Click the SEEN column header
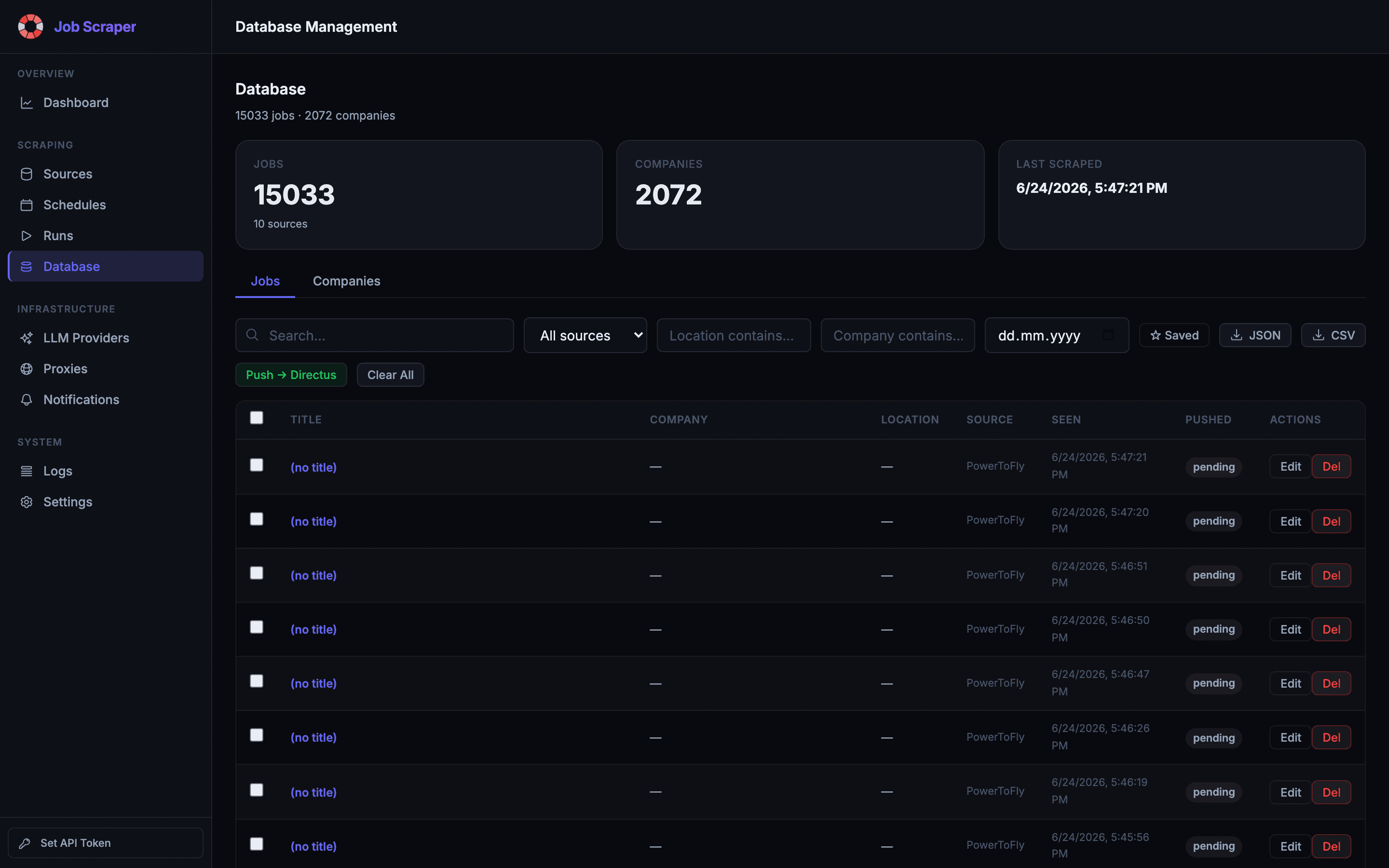The height and width of the screenshot is (868, 1389). [x=1066, y=420]
